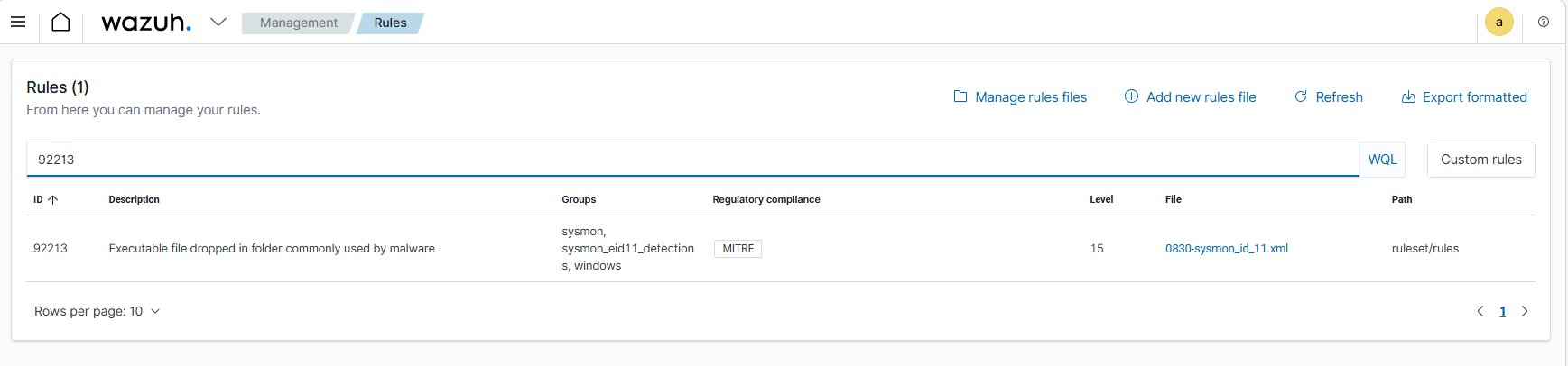Viewport: 1568px width, 366px height.
Task: Expand the Rows per page dropdown
Action: click(x=97, y=311)
